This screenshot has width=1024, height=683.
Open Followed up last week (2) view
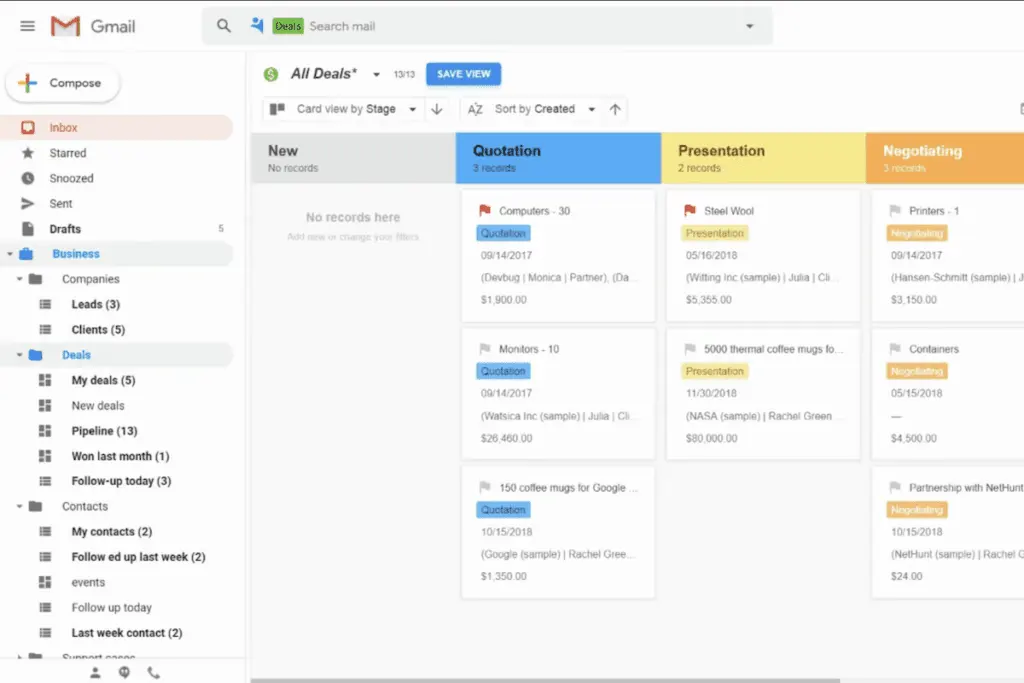pyautogui.click(x=138, y=557)
